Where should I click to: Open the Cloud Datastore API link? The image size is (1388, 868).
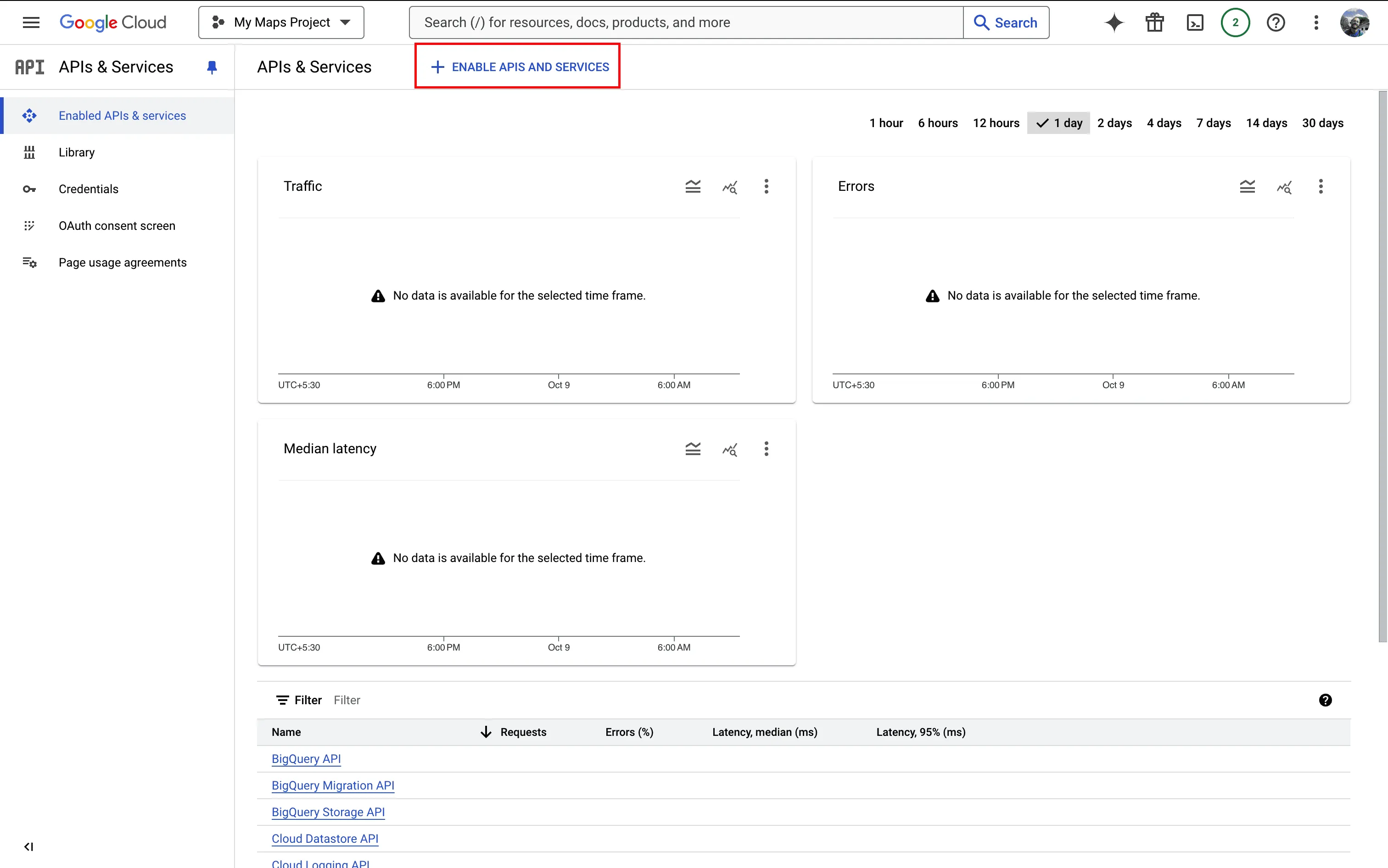coord(325,839)
